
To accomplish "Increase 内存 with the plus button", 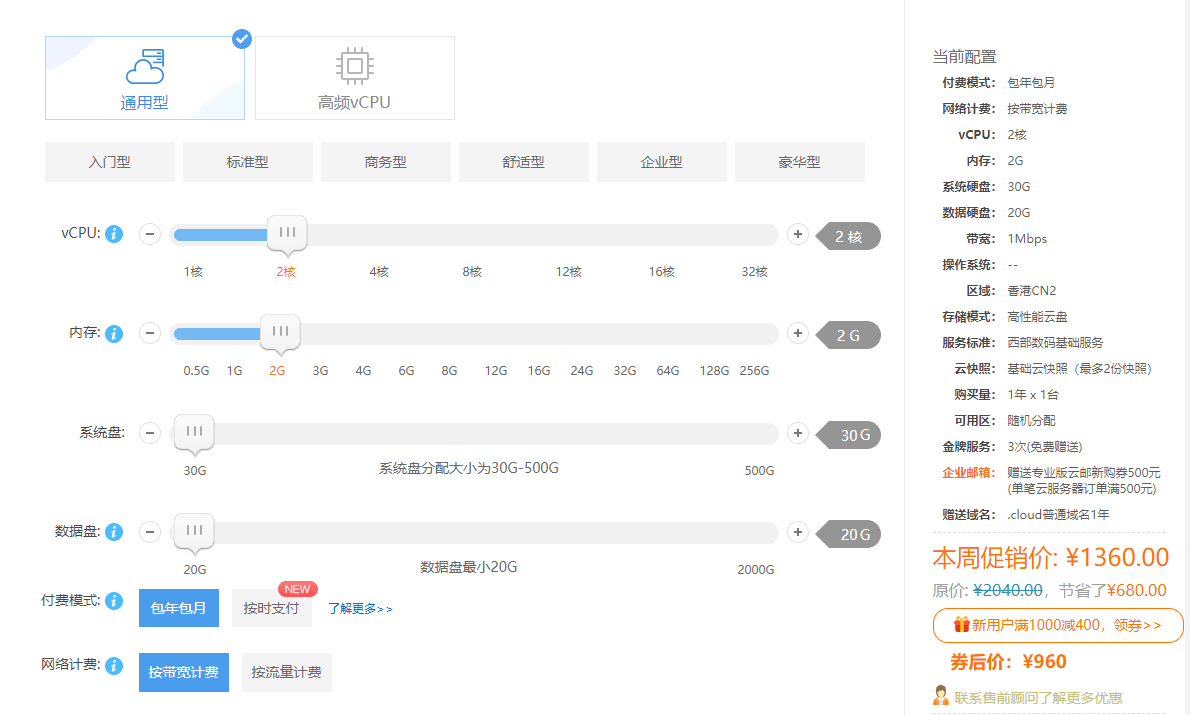I will point(798,333).
